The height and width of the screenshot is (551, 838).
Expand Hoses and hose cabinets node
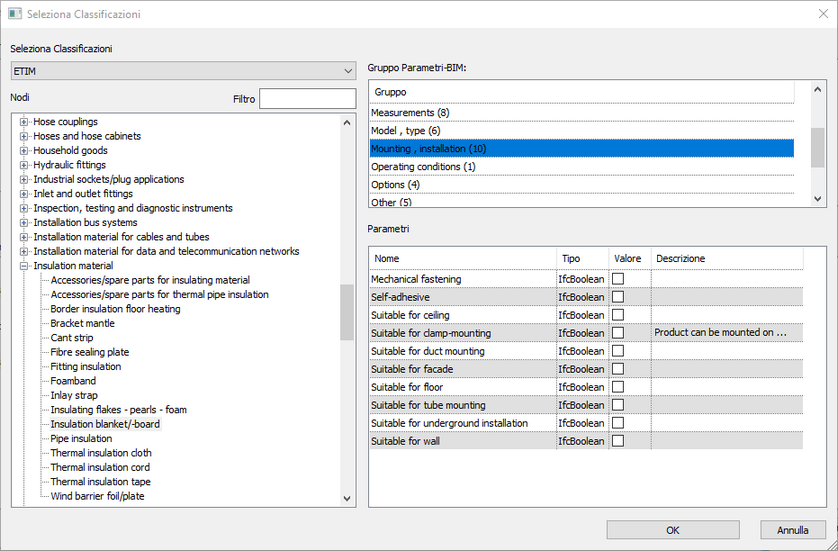[24, 136]
